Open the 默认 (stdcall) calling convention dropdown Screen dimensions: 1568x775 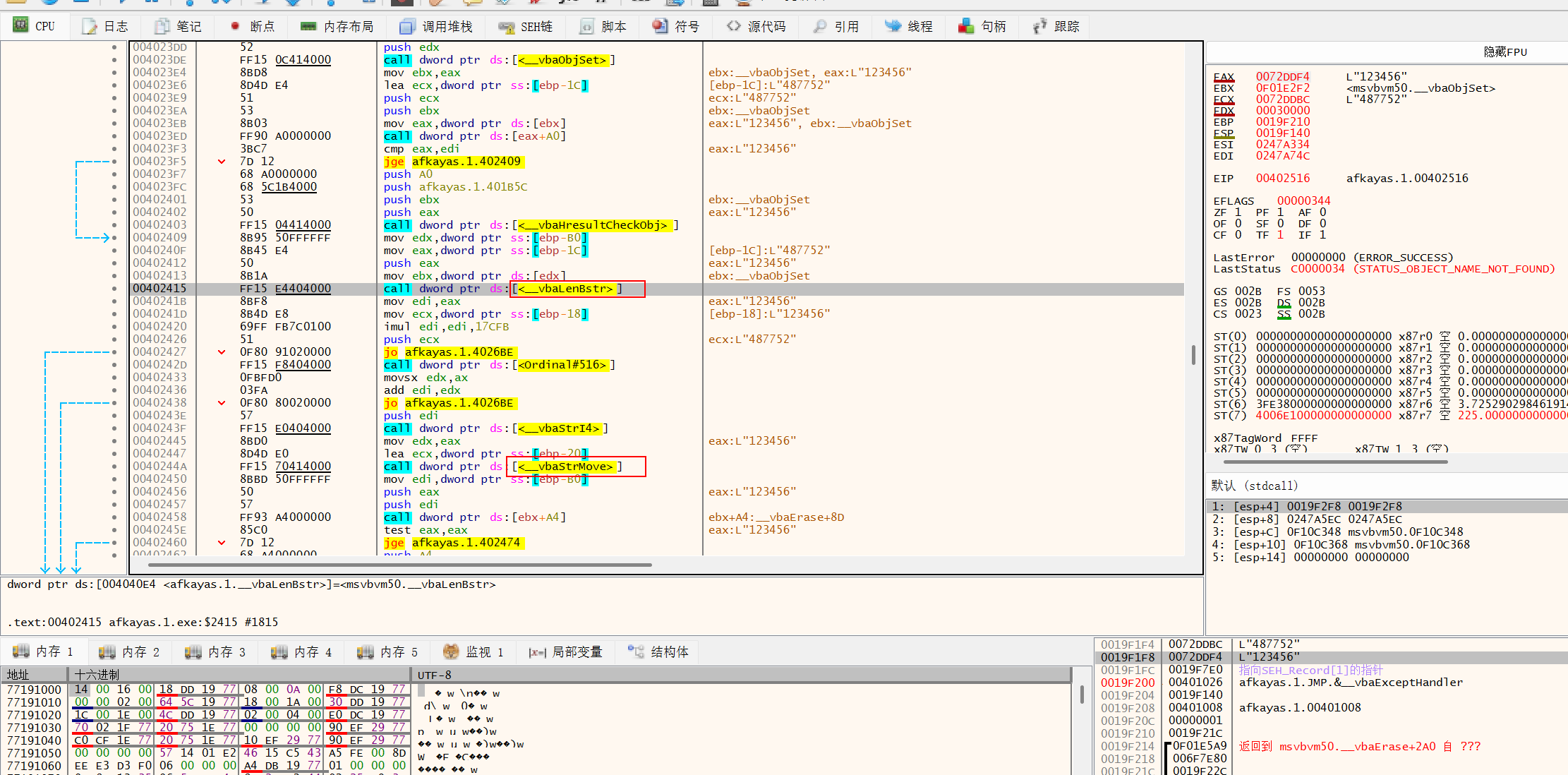click(x=1387, y=486)
